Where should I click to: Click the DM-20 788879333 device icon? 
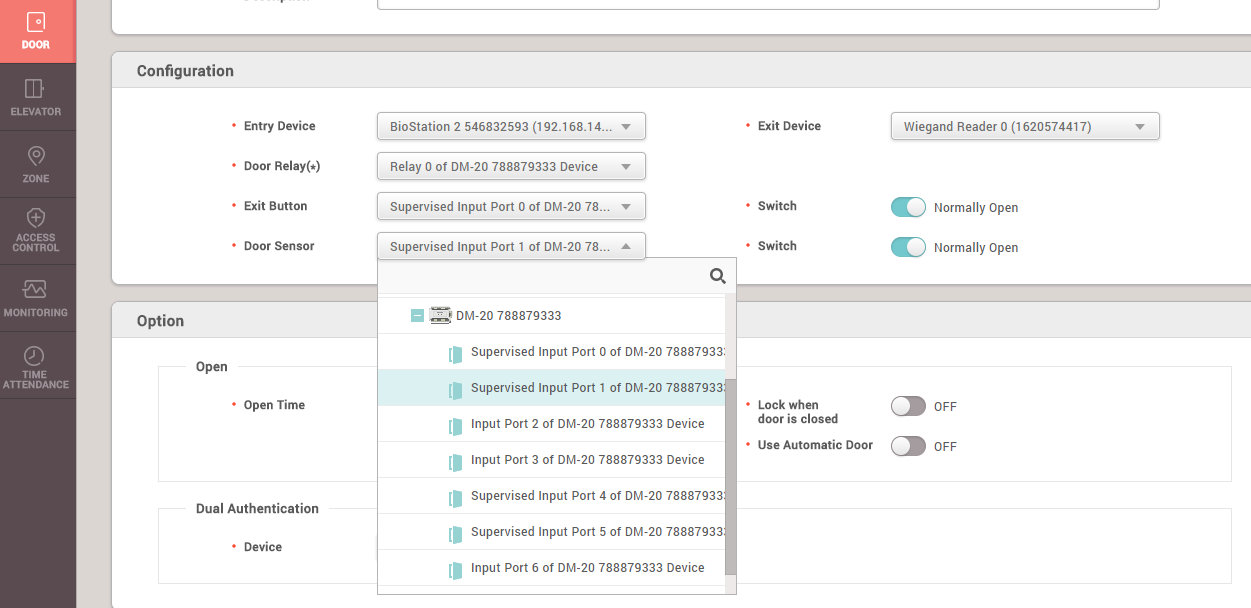[x=440, y=316]
